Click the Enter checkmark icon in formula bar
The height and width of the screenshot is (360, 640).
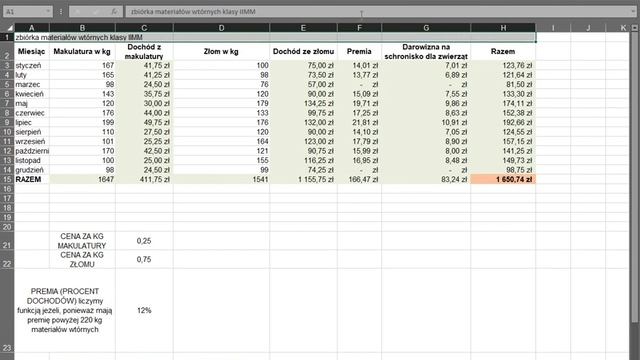pyautogui.click(x=96, y=12)
